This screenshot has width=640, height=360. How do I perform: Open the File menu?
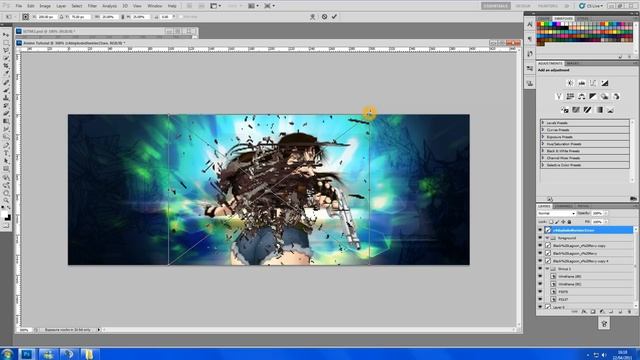19,6
